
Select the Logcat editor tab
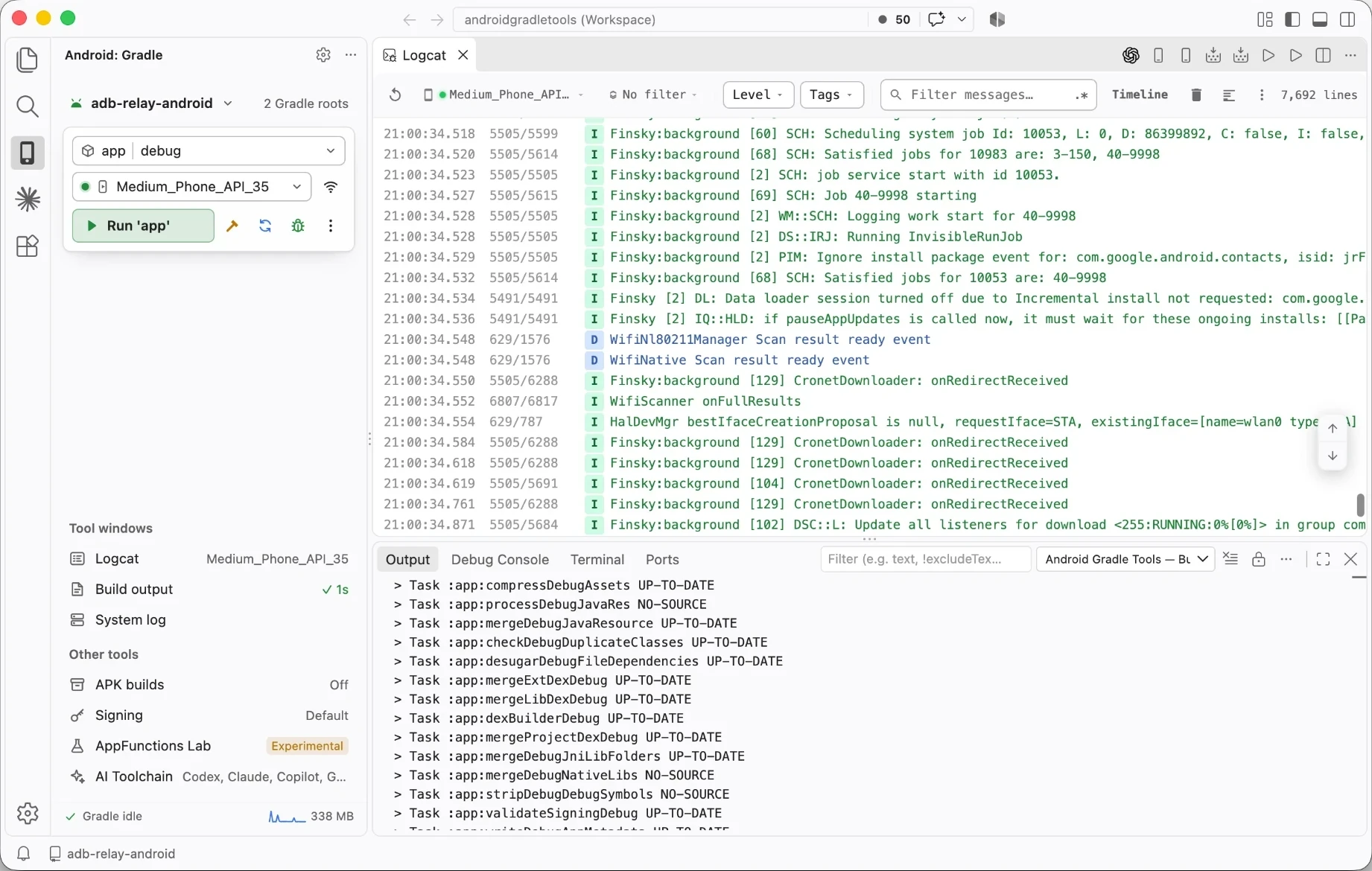[x=424, y=55]
